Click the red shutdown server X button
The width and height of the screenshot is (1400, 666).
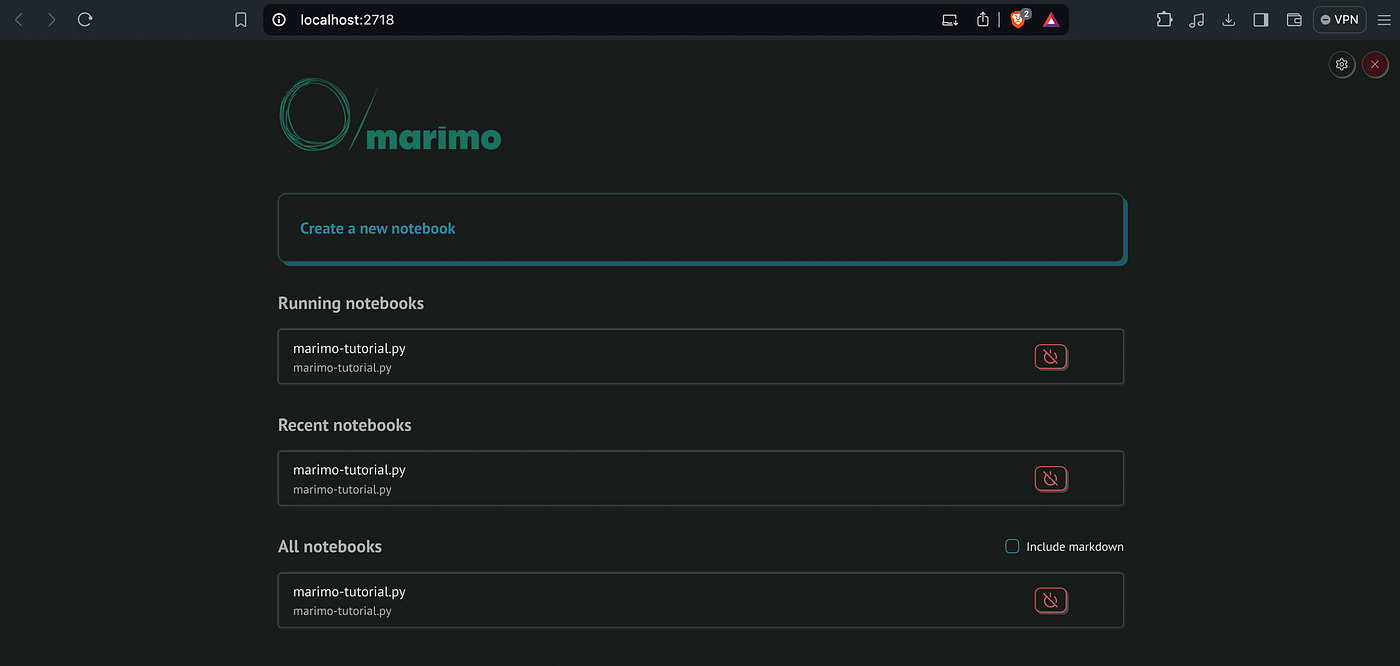[x=1375, y=64]
